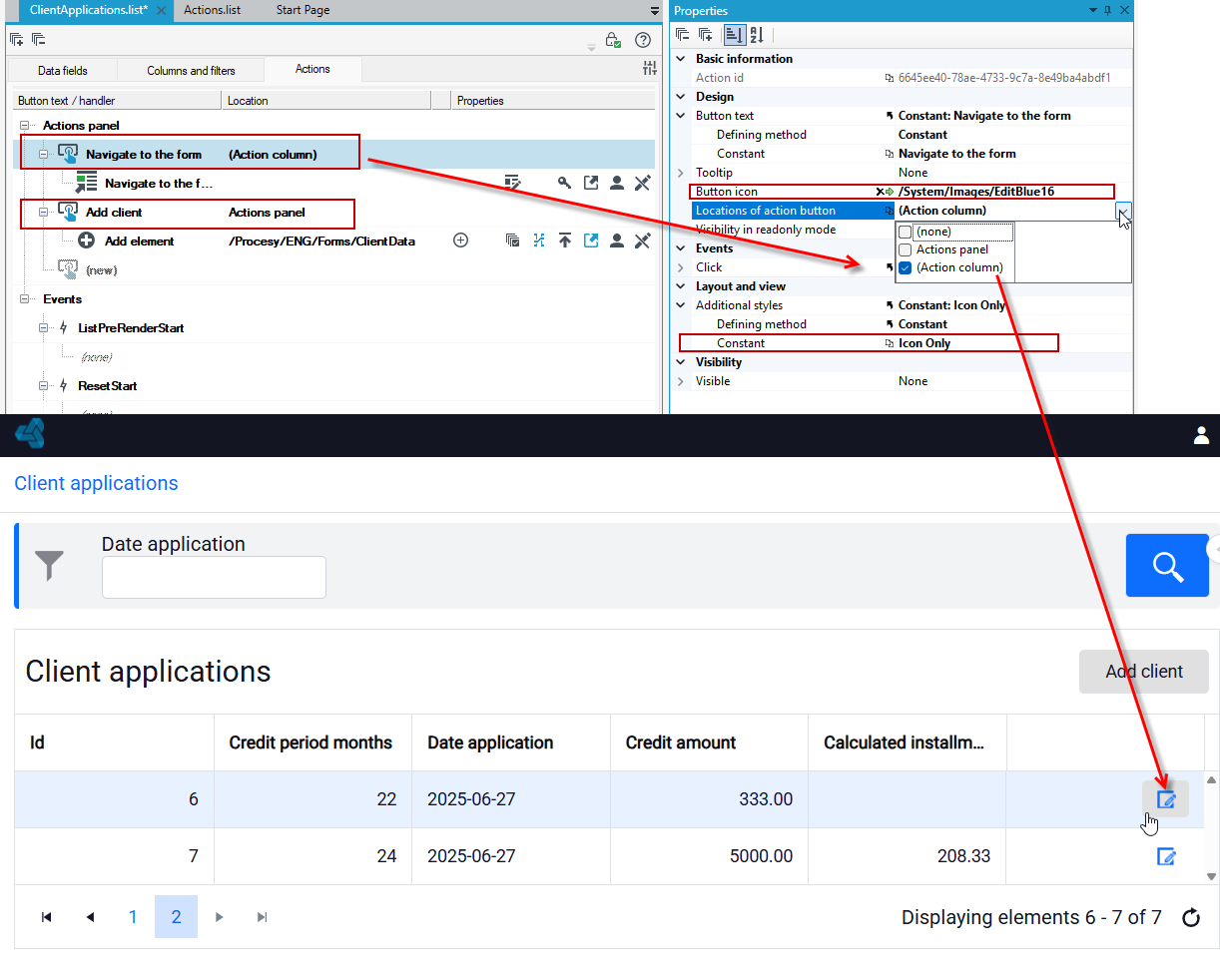1220x980 pixels.
Task: Collapse the Events tree node
Action: [24, 299]
